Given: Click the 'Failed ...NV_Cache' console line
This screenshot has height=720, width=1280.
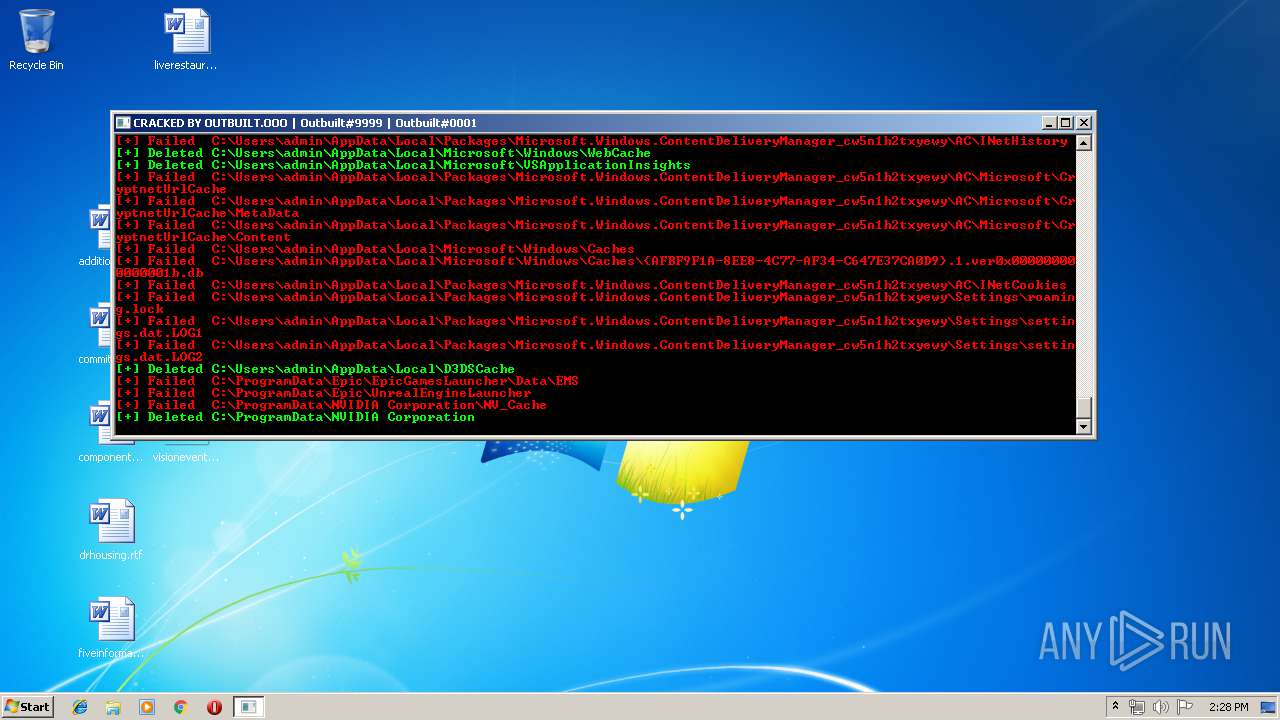Looking at the screenshot, I should coord(331,405).
